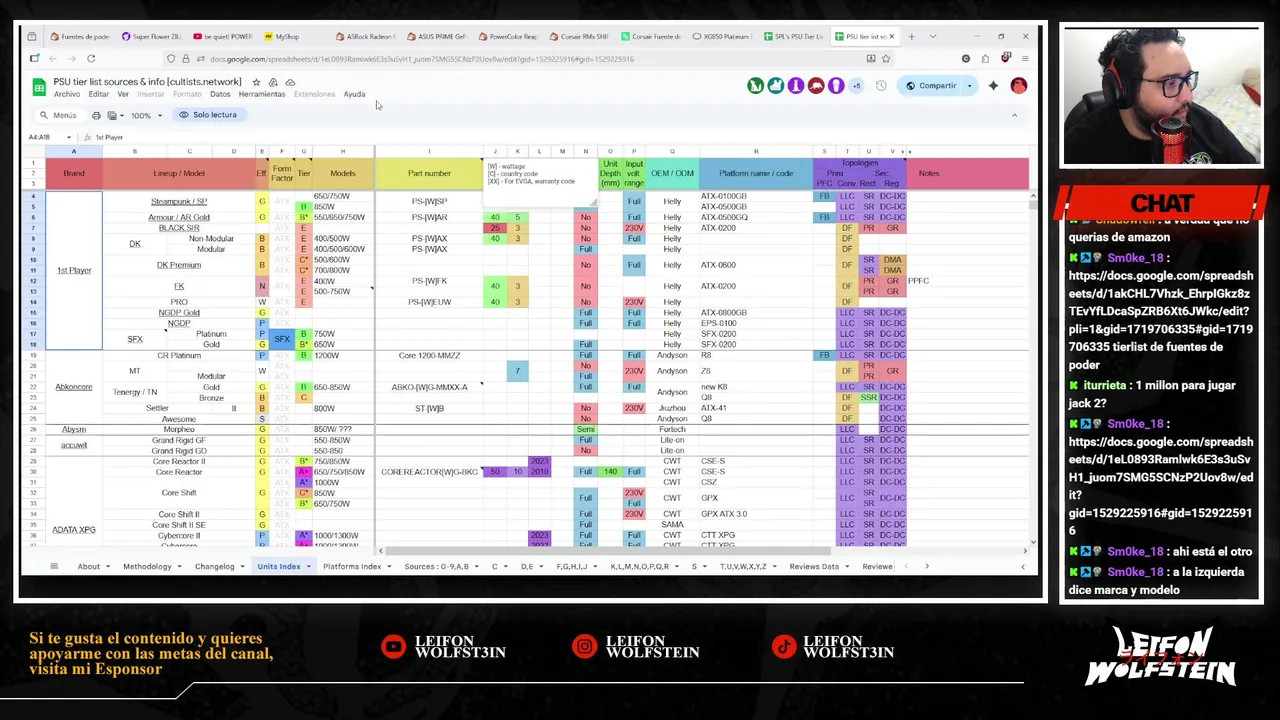This screenshot has height=720, width=1280.
Task: Open the zoom 100% dropdown
Action: click(x=146, y=115)
